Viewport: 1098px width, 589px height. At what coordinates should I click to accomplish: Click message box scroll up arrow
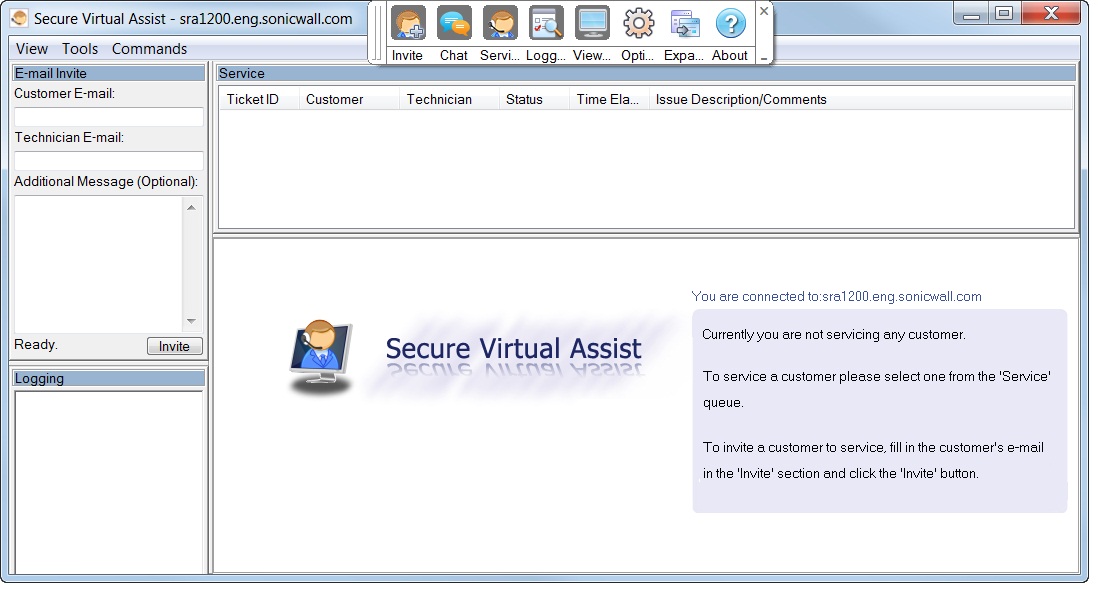click(x=191, y=207)
